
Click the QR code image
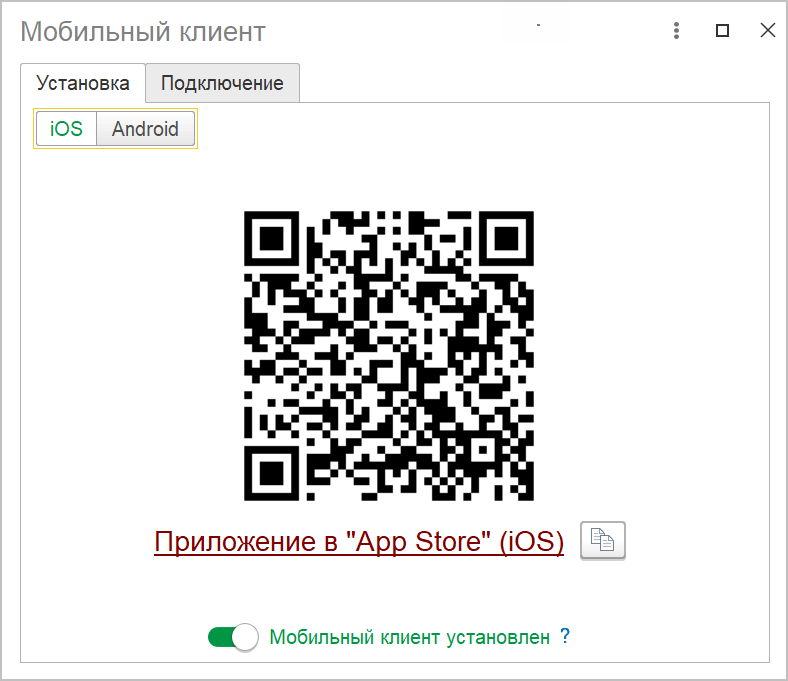click(388, 355)
